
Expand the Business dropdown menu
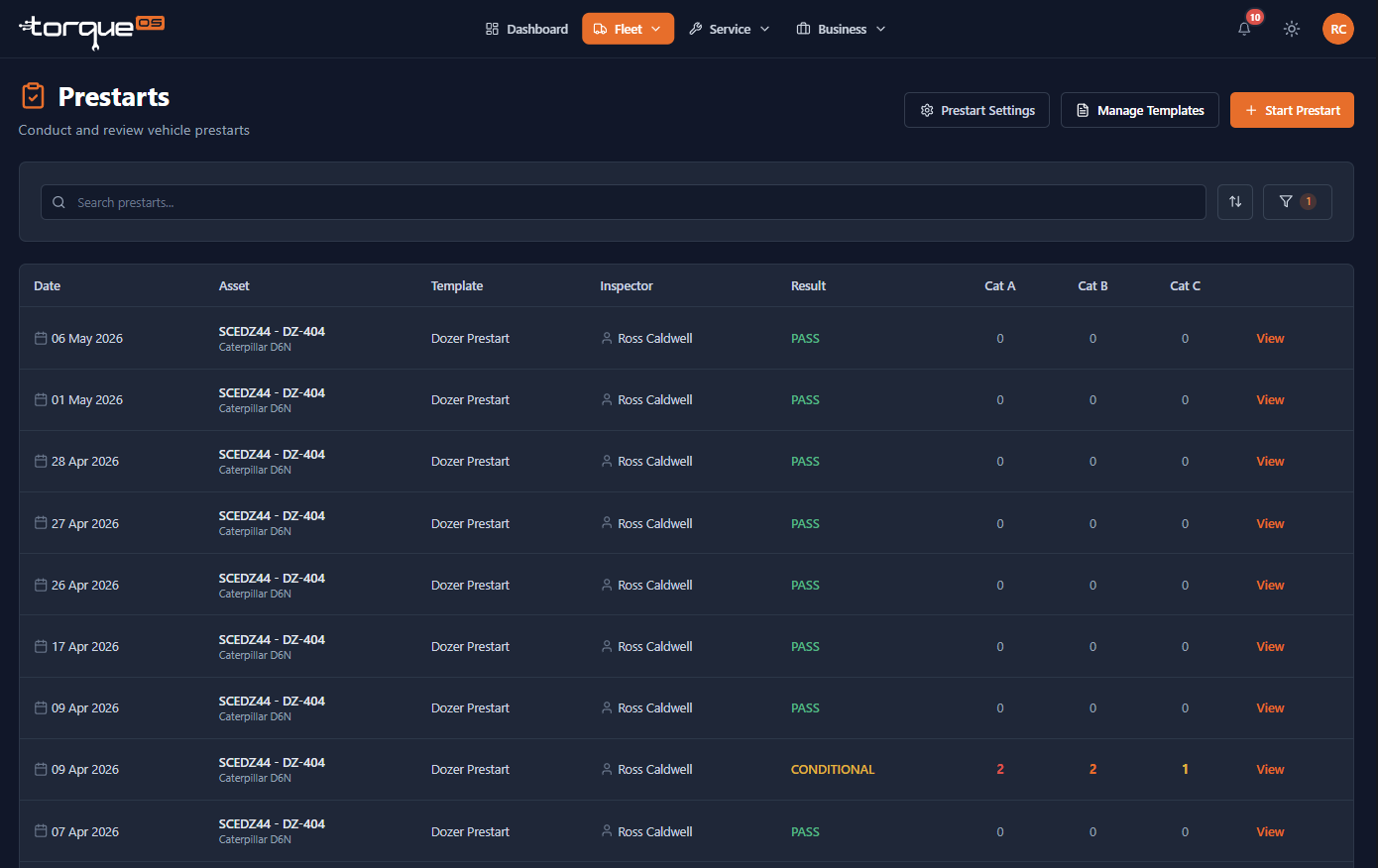842,29
